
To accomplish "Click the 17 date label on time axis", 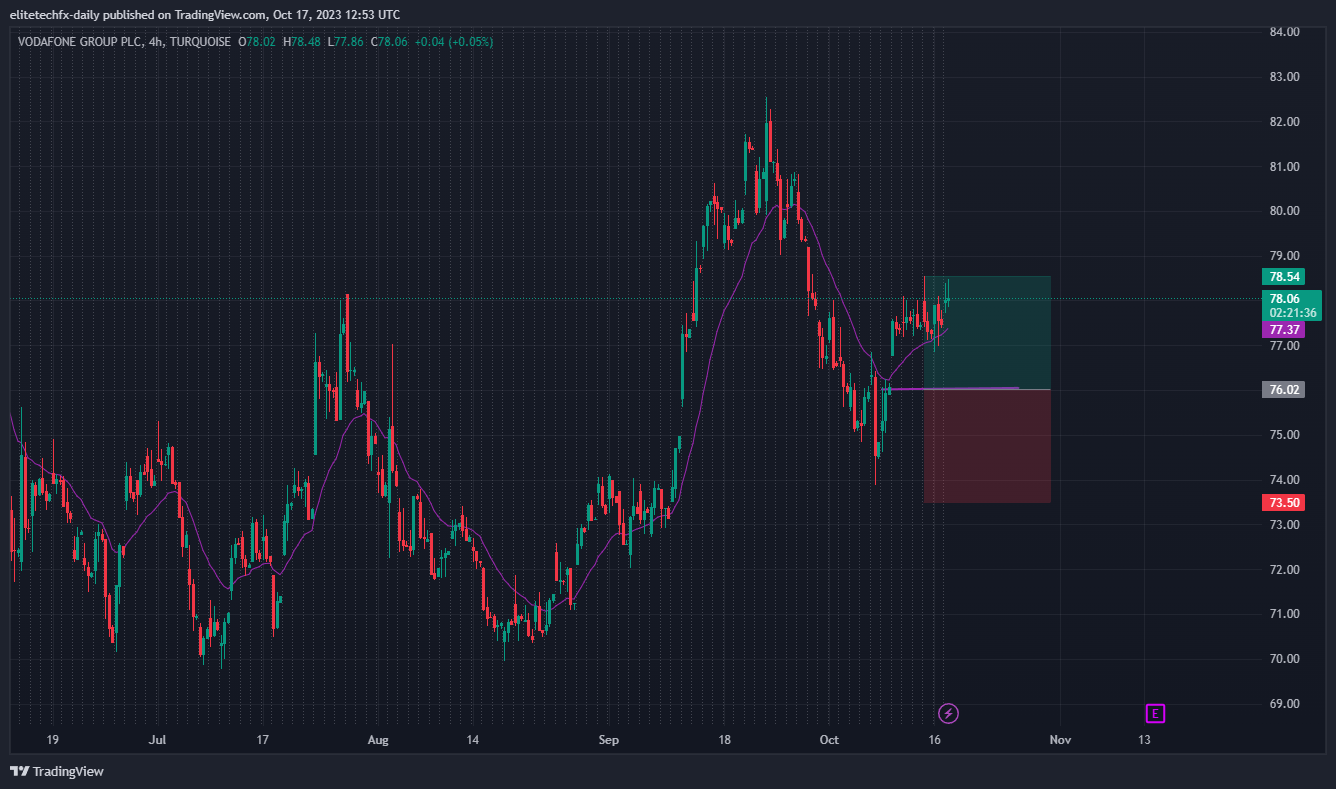I will (263, 741).
